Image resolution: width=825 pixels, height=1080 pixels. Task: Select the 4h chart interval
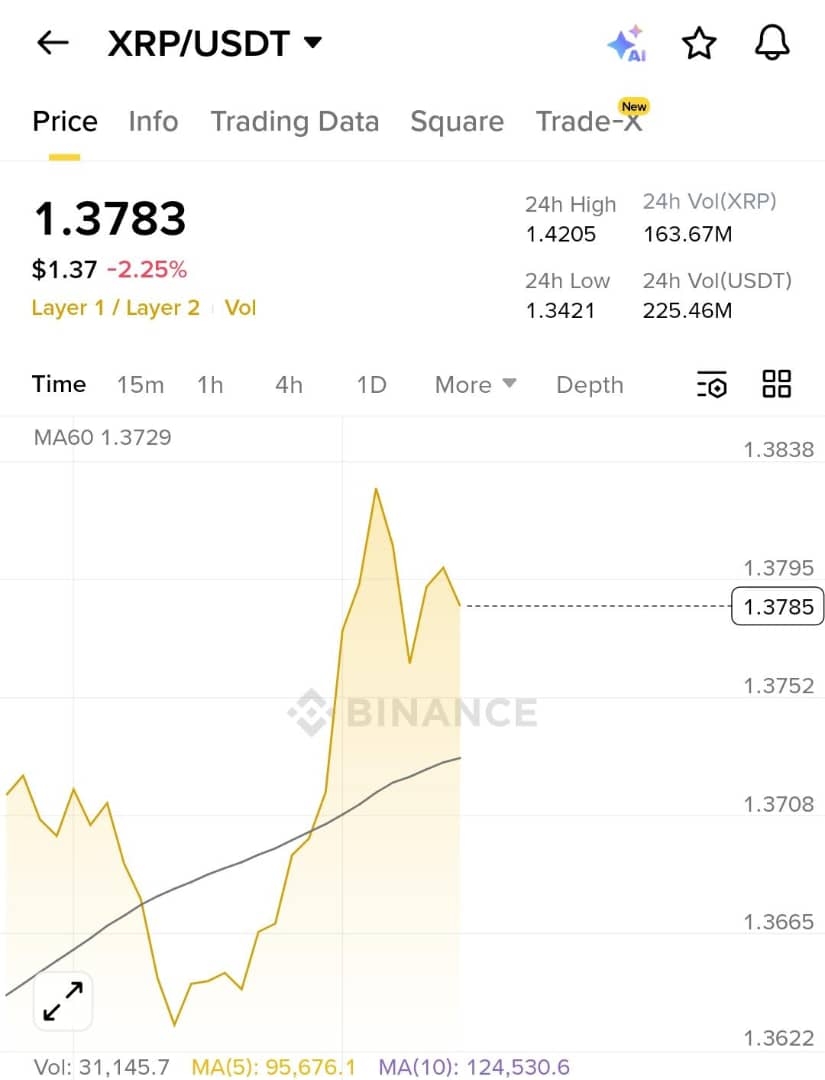pyautogui.click(x=289, y=385)
